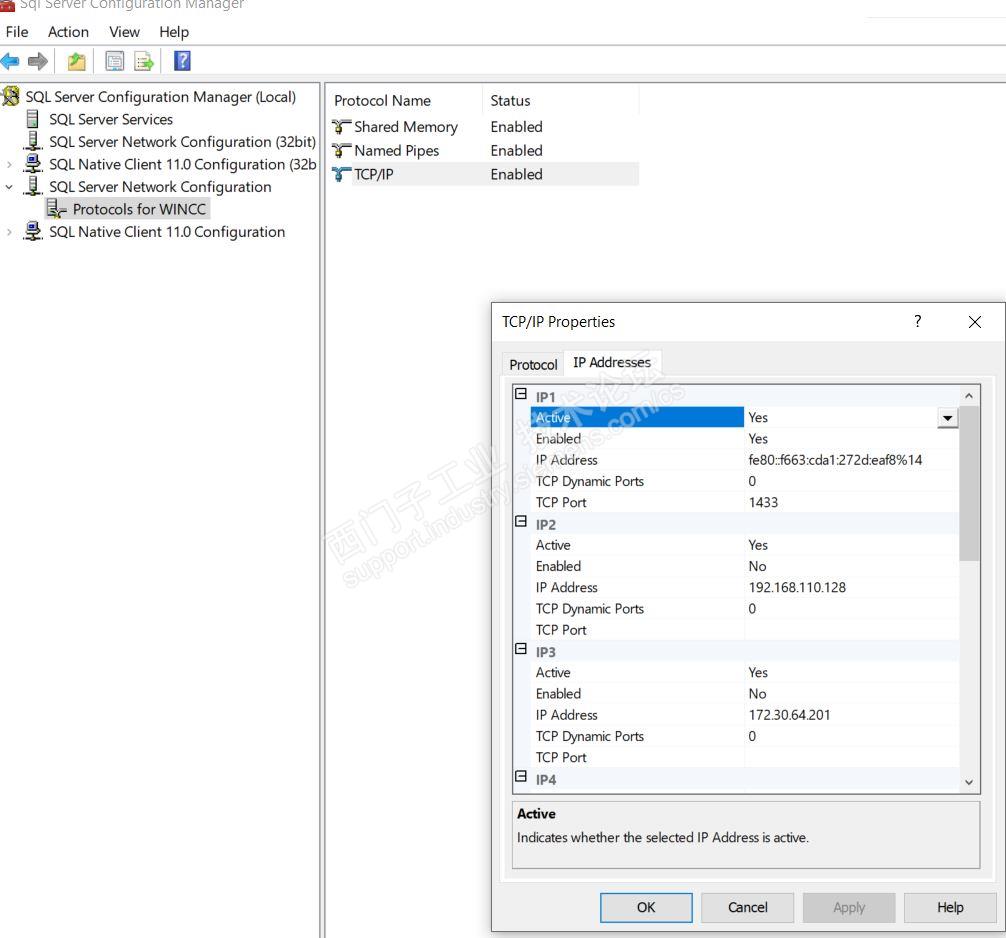Click the scroll up arrow in properties list
This screenshot has width=1006, height=938.
click(969, 396)
